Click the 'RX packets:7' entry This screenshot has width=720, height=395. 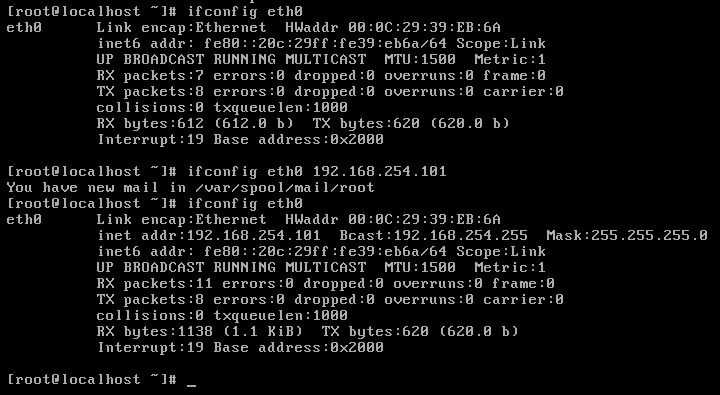click(150, 75)
